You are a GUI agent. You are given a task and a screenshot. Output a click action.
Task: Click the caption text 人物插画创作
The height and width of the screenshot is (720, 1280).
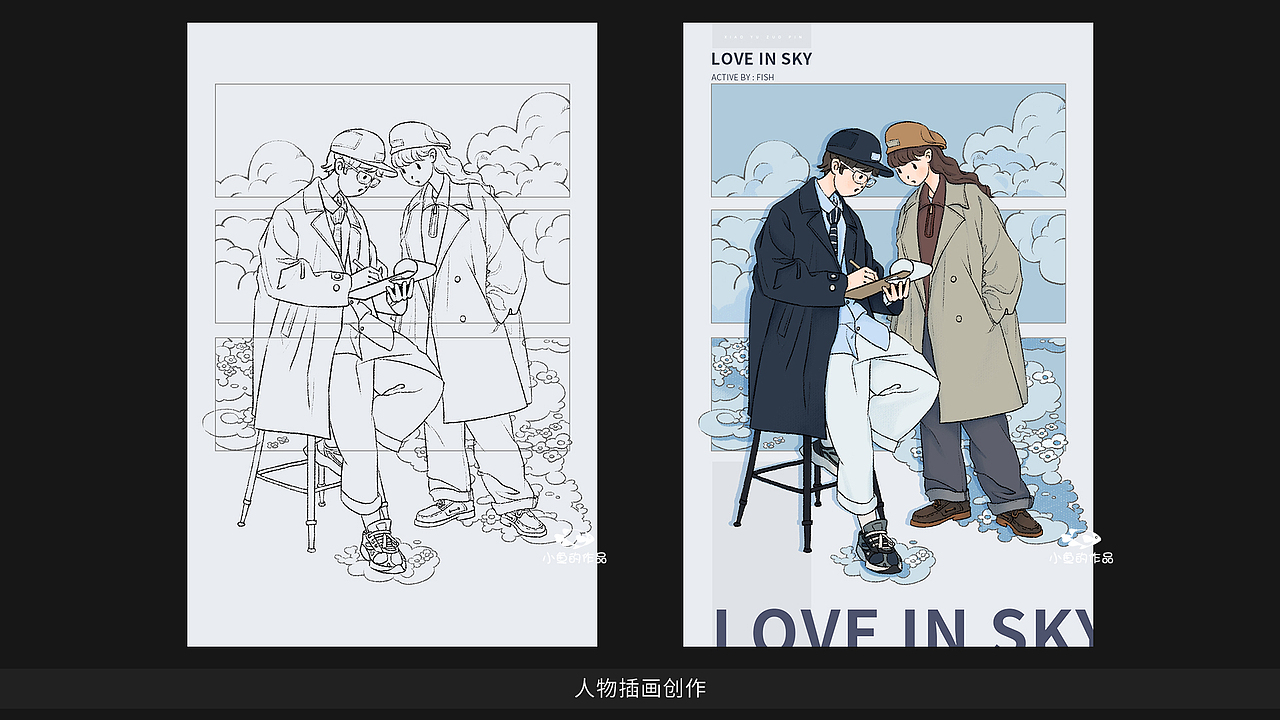tap(640, 688)
